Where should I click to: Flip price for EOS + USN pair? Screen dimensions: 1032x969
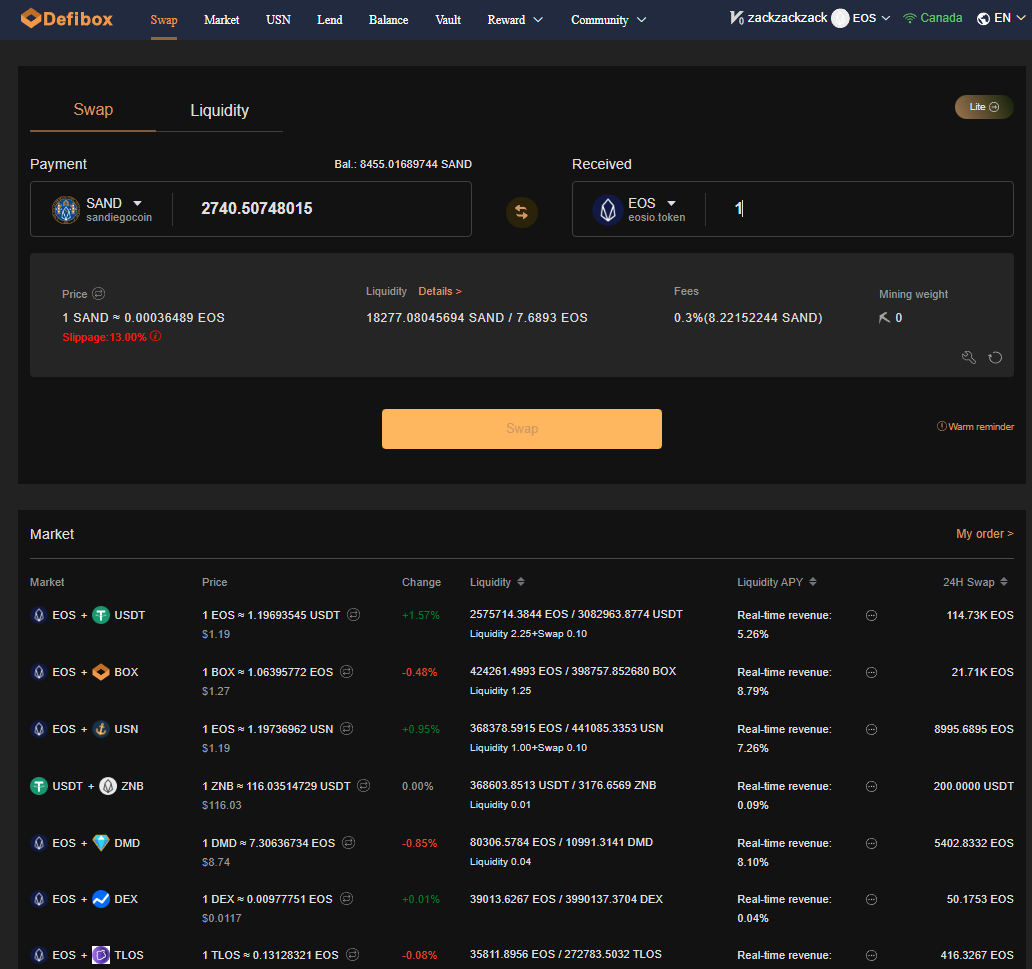pos(347,728)
